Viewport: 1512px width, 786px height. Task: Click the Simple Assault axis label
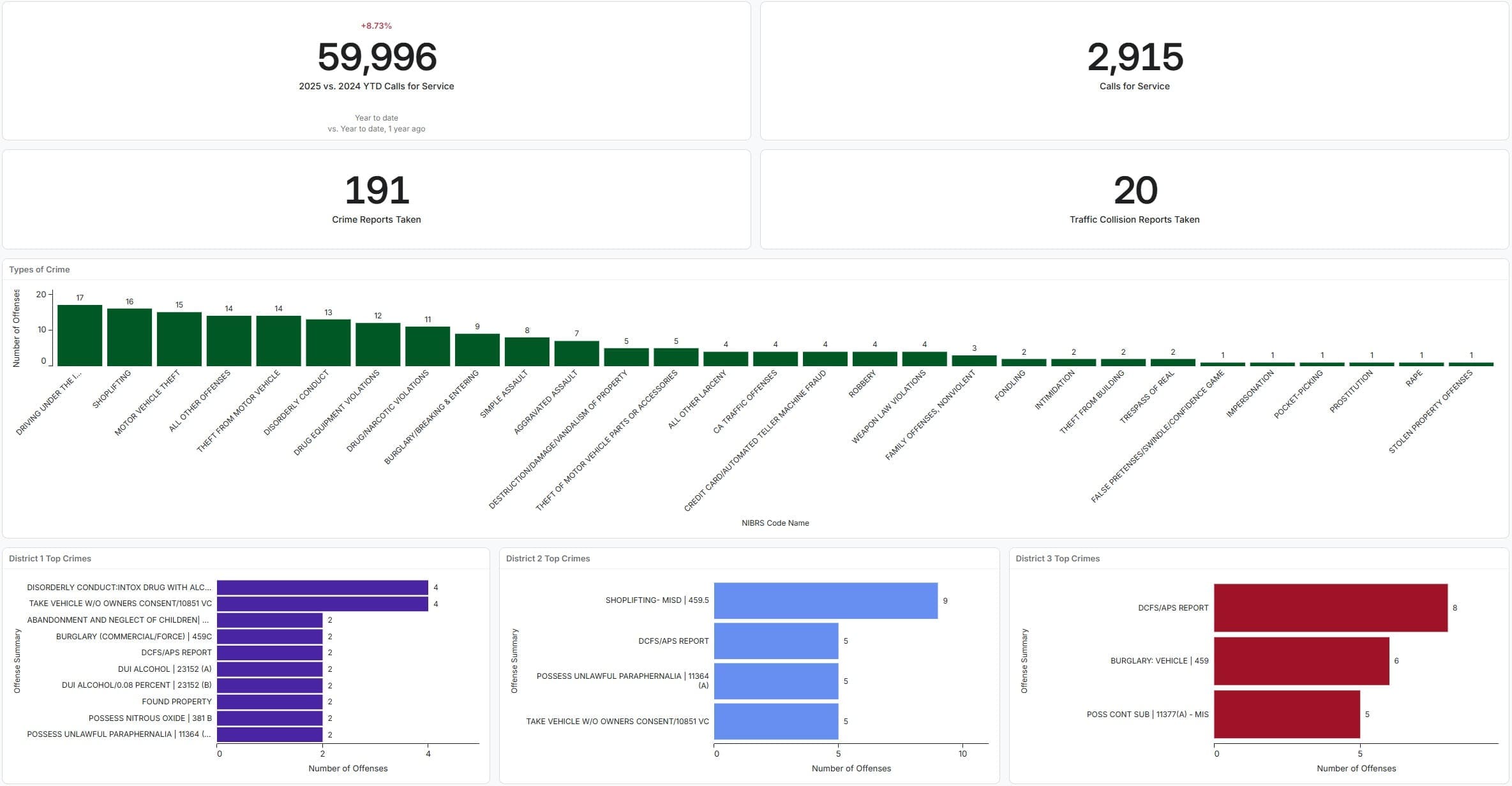pos(504,394)
